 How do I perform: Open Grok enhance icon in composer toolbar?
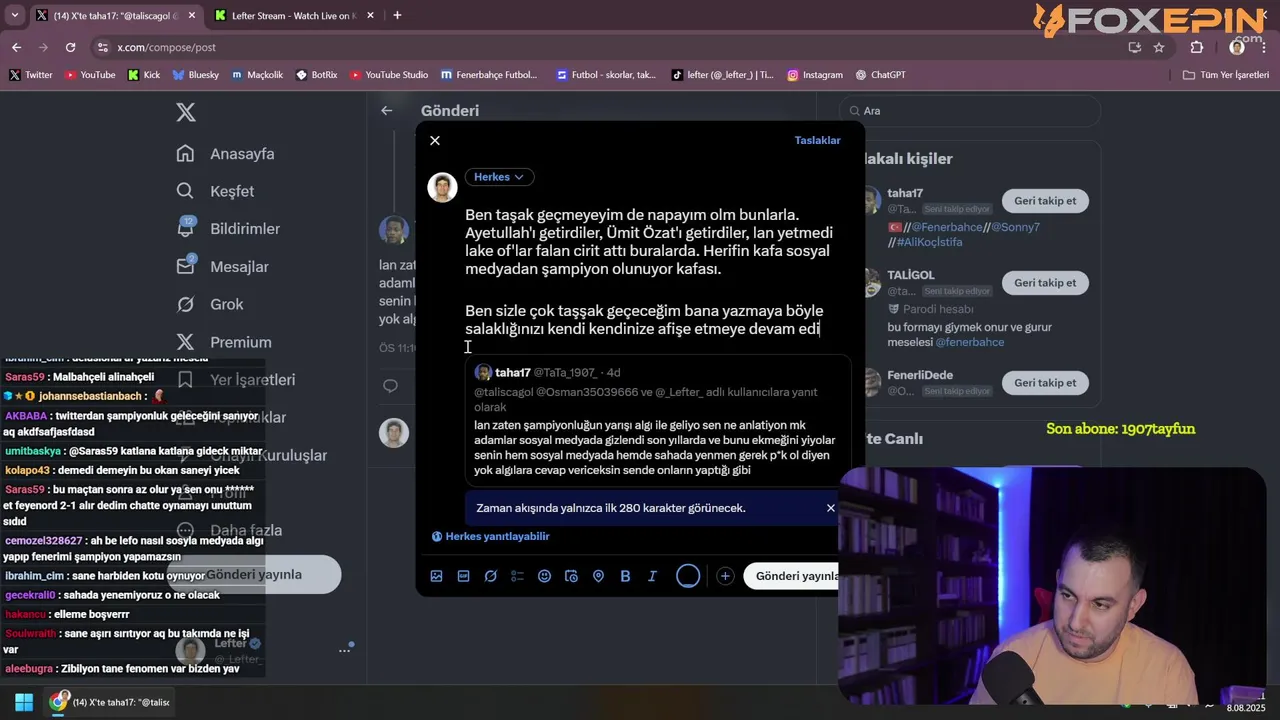490,576
